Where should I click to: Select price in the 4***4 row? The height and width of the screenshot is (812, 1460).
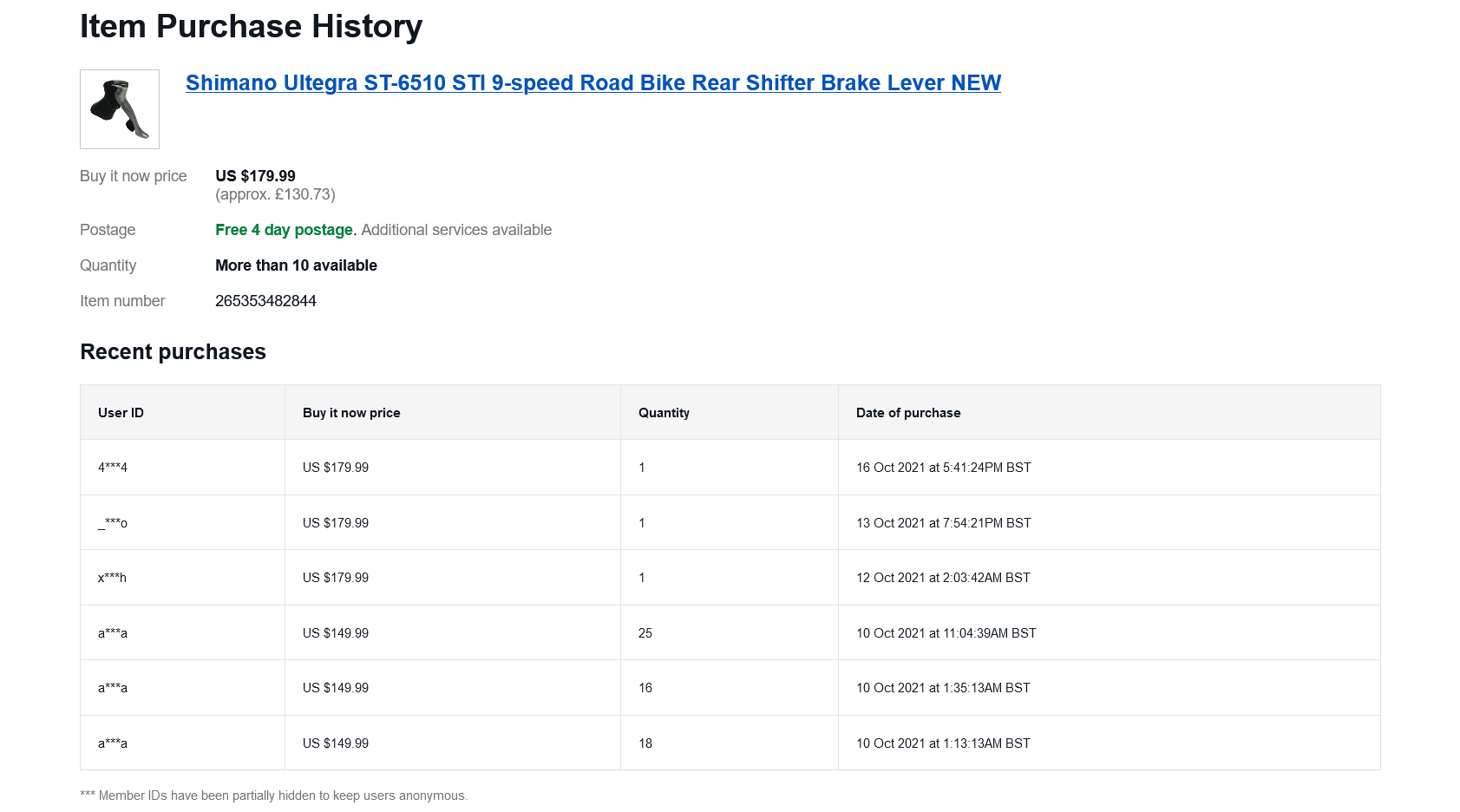336,468
